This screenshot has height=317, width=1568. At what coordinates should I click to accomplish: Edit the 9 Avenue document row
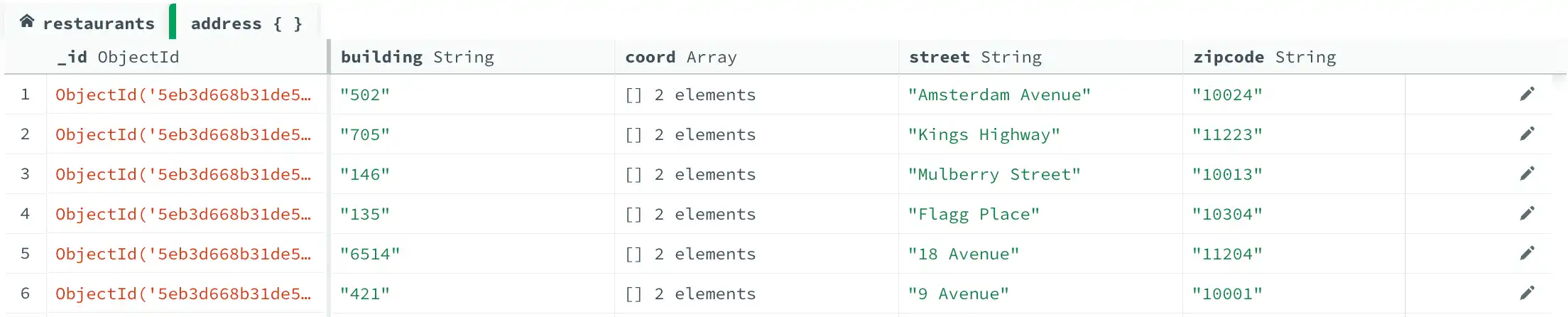point(1527,293)
